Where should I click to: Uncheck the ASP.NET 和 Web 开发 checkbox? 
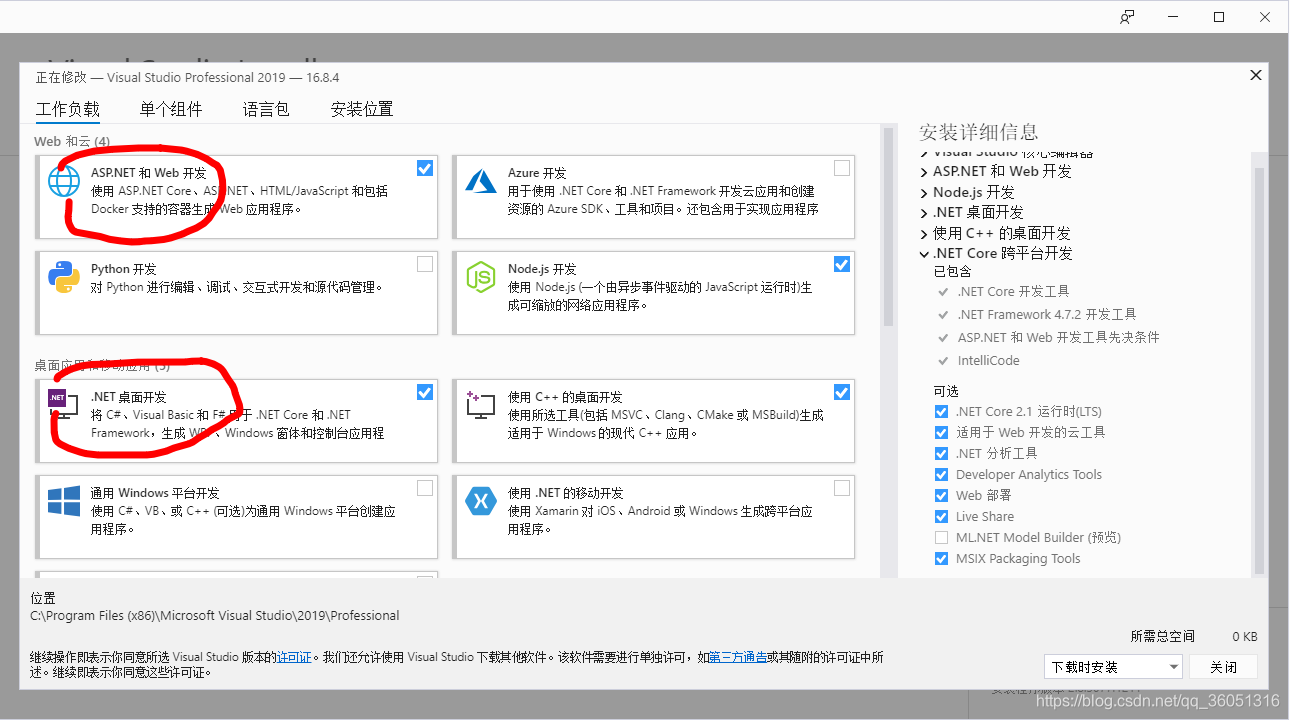click(x=424, y=167)
